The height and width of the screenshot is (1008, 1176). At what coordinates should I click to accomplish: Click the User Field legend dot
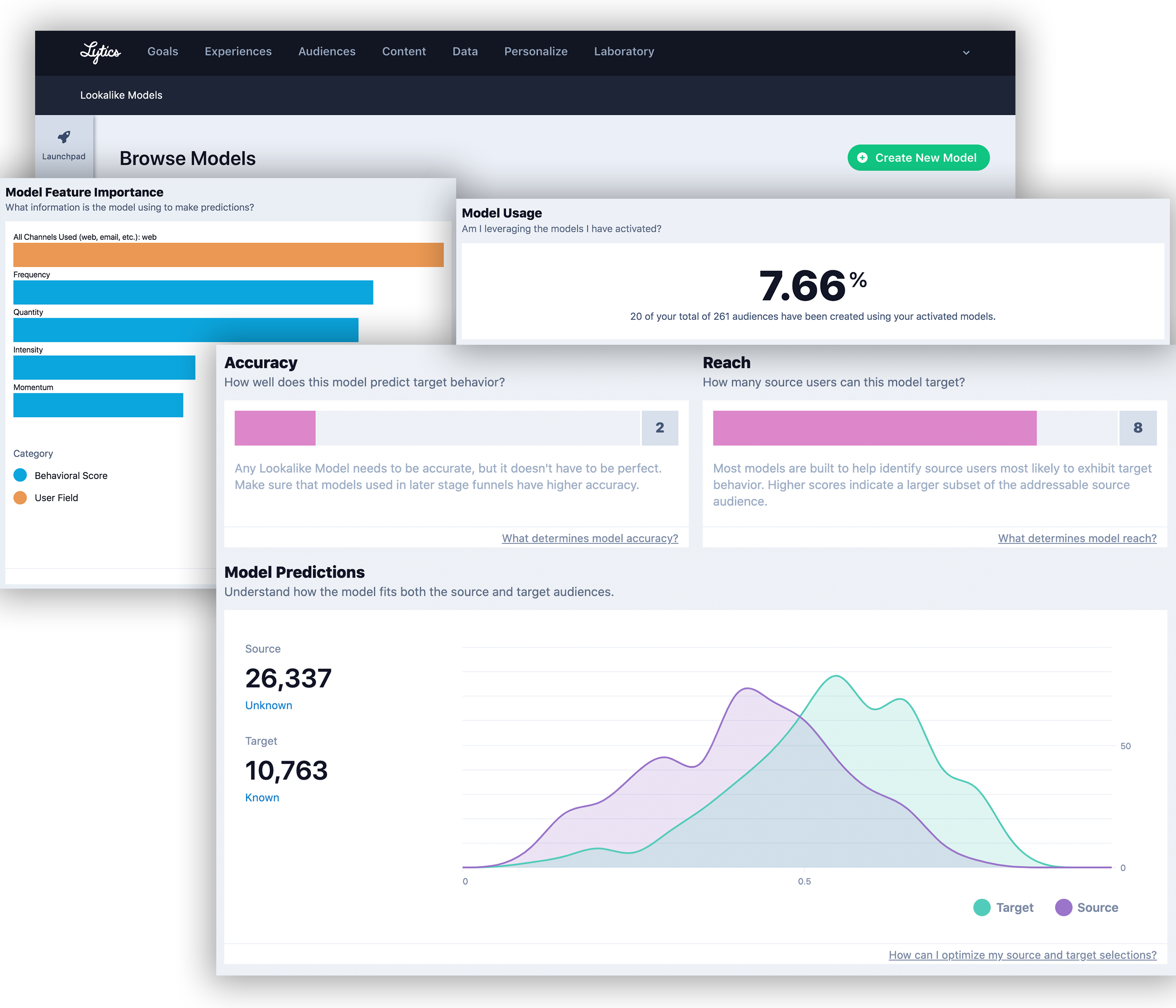[20, 497]
